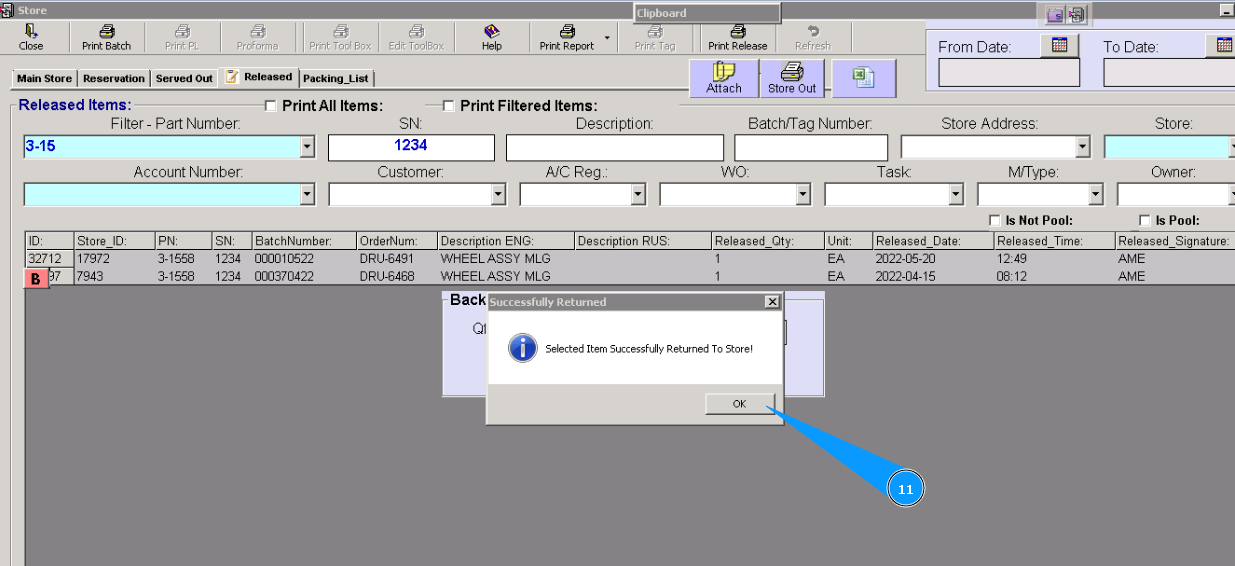Screen dimensions: 1235x566
Task: Click the Proforma toolbar icon
Action: point(257,38)
